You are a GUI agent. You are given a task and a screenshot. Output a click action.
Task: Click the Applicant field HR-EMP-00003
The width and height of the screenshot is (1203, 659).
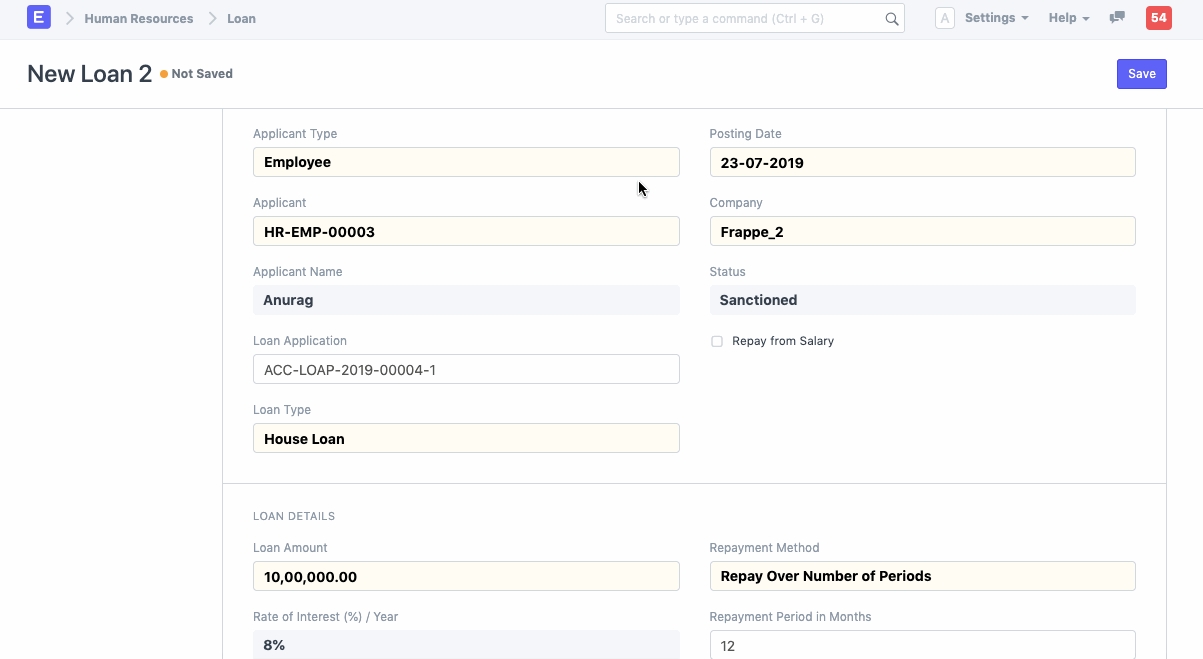pyautogui.click(x=466, y=231)
